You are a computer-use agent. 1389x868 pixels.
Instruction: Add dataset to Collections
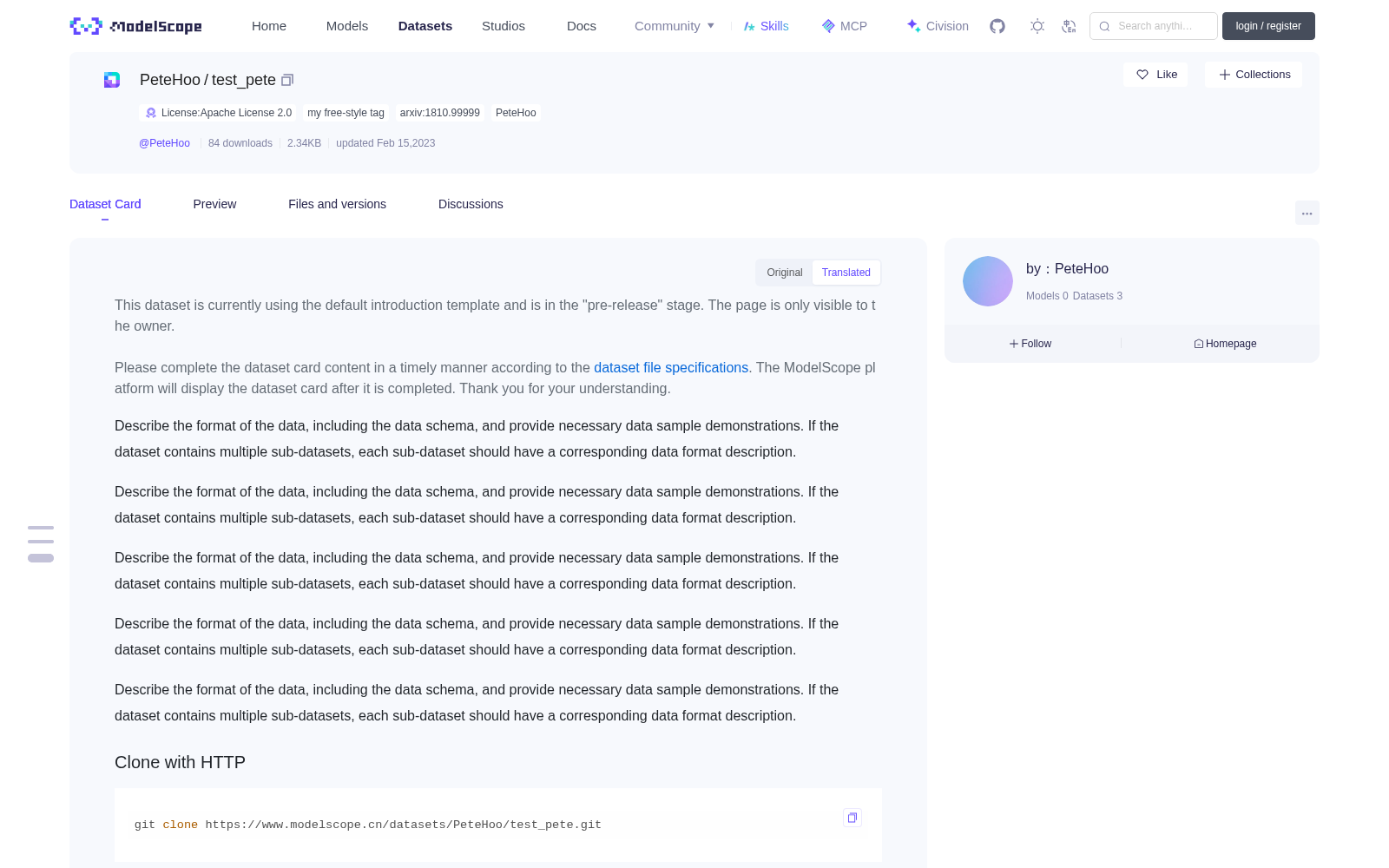[1254, 75]
